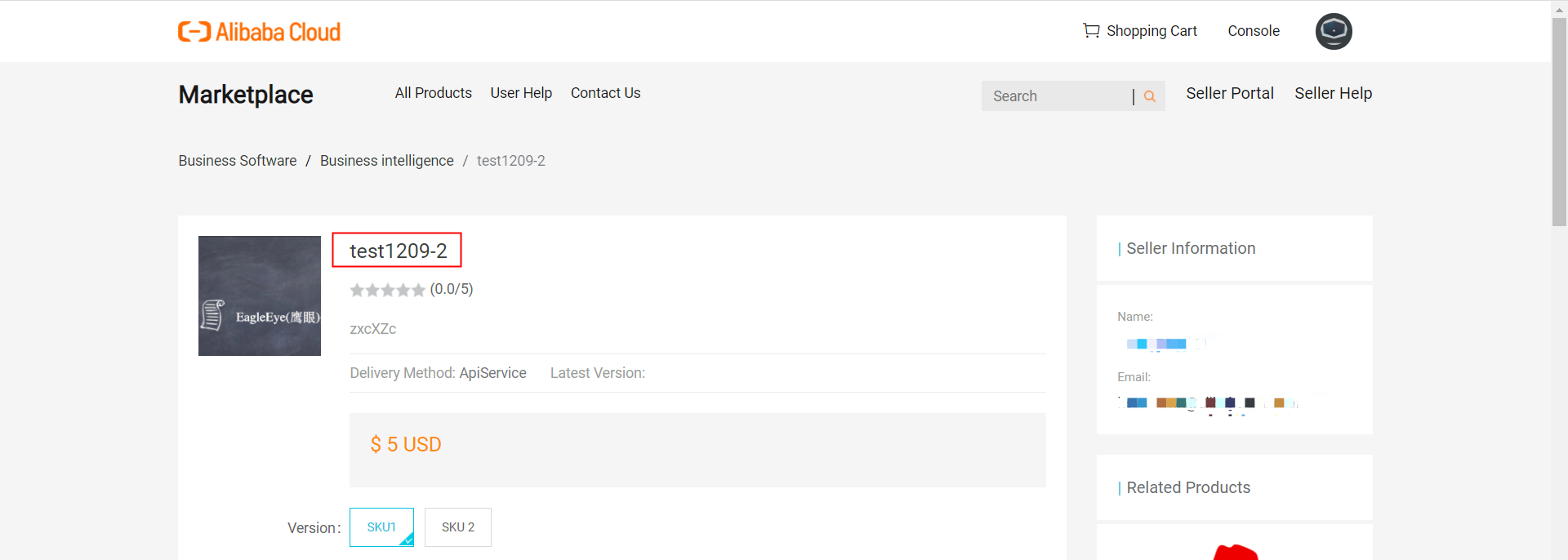Viewport: 1568px width, 560px height.
Task: Go to the Console
Action: click(x=1254, y=31)
